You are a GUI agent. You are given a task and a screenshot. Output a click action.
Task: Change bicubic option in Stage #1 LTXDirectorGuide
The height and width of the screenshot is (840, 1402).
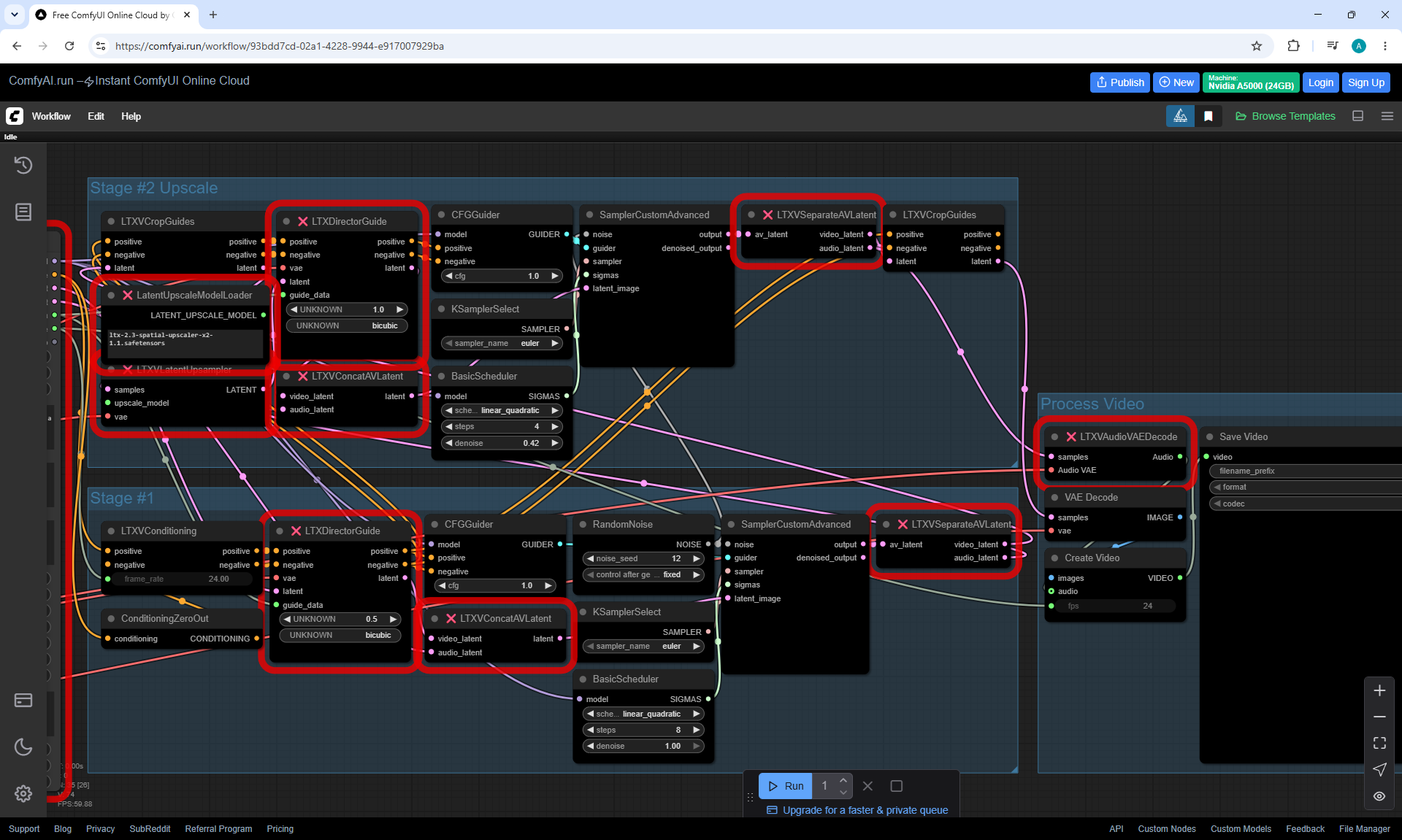340,635
